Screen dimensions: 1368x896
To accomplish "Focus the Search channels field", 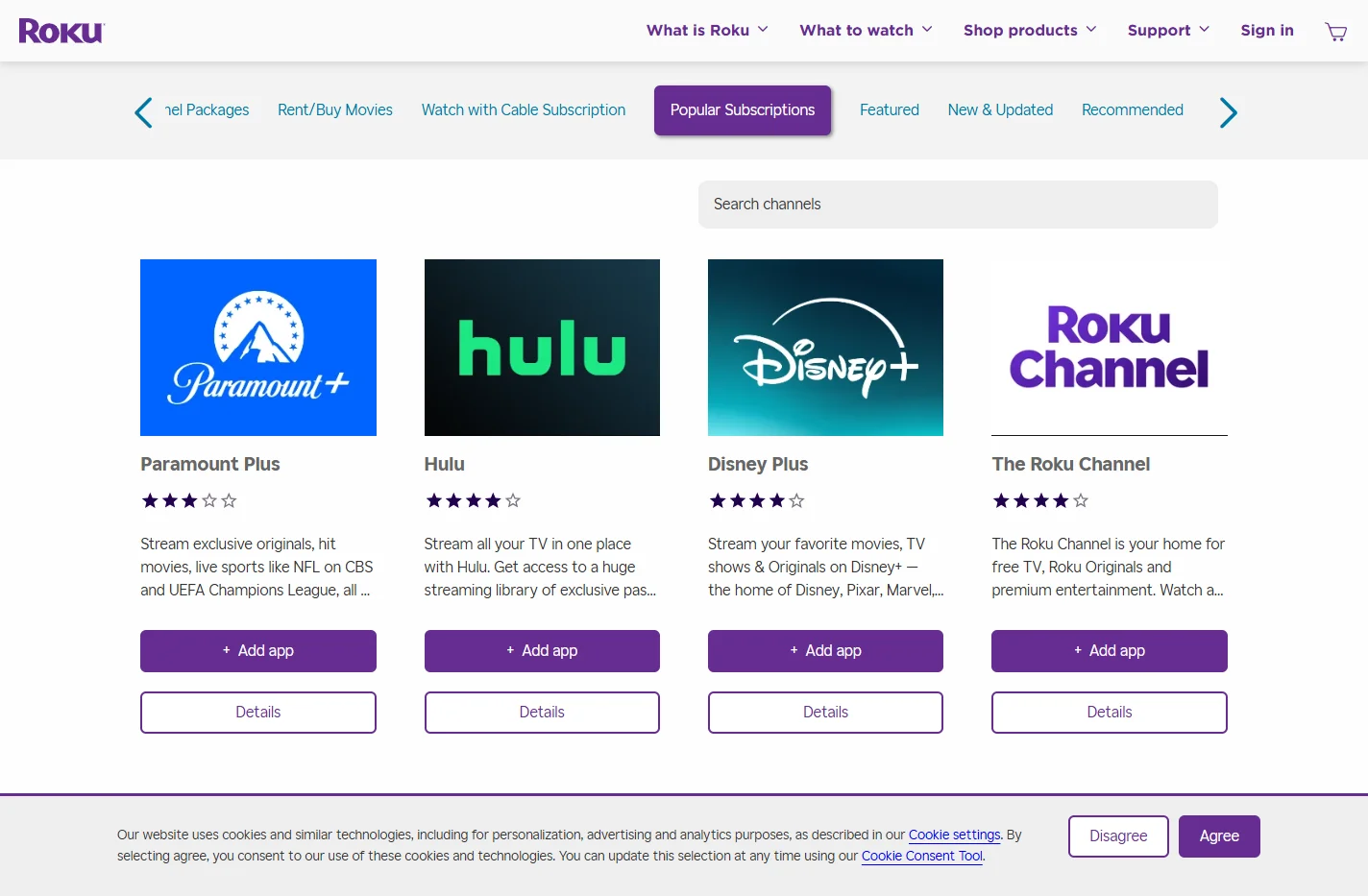I will coord(958,205).
